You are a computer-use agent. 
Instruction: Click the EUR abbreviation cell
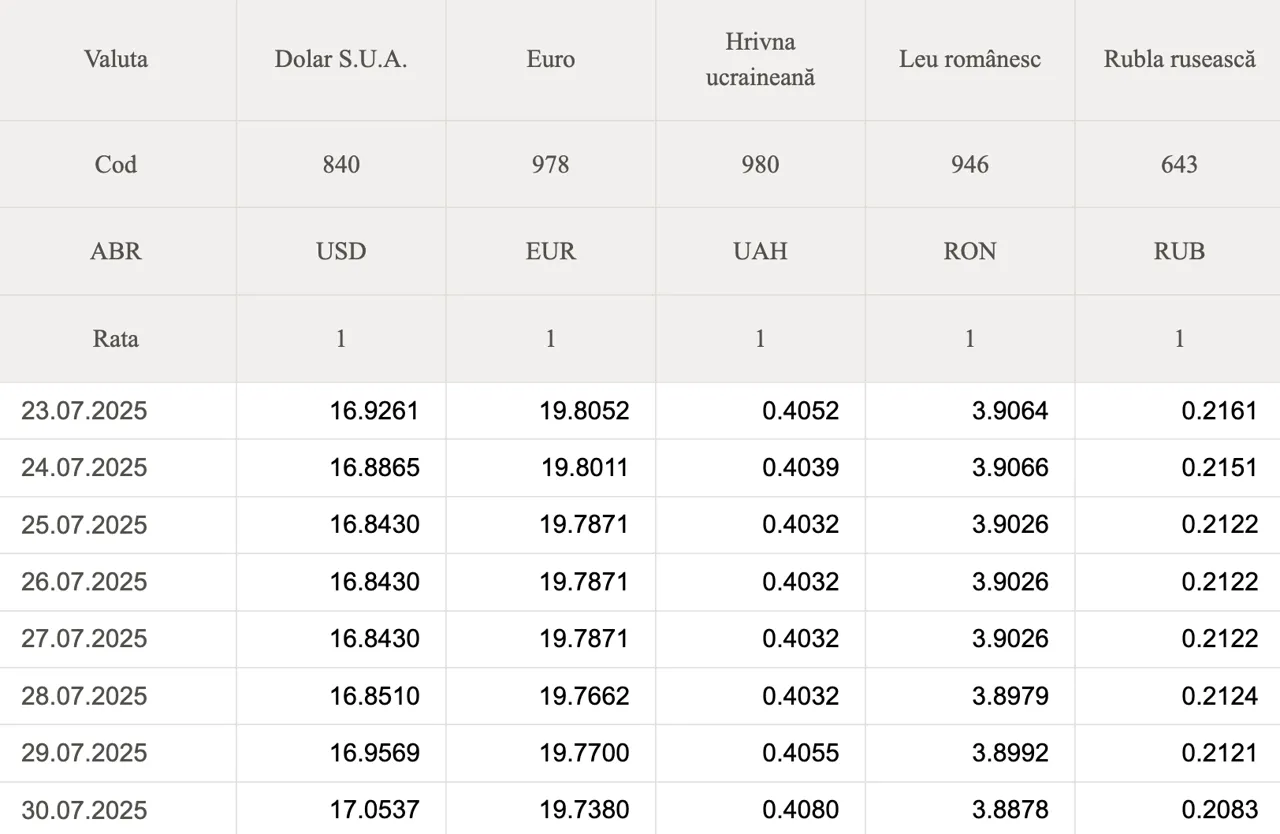click(x=551, y=251)
